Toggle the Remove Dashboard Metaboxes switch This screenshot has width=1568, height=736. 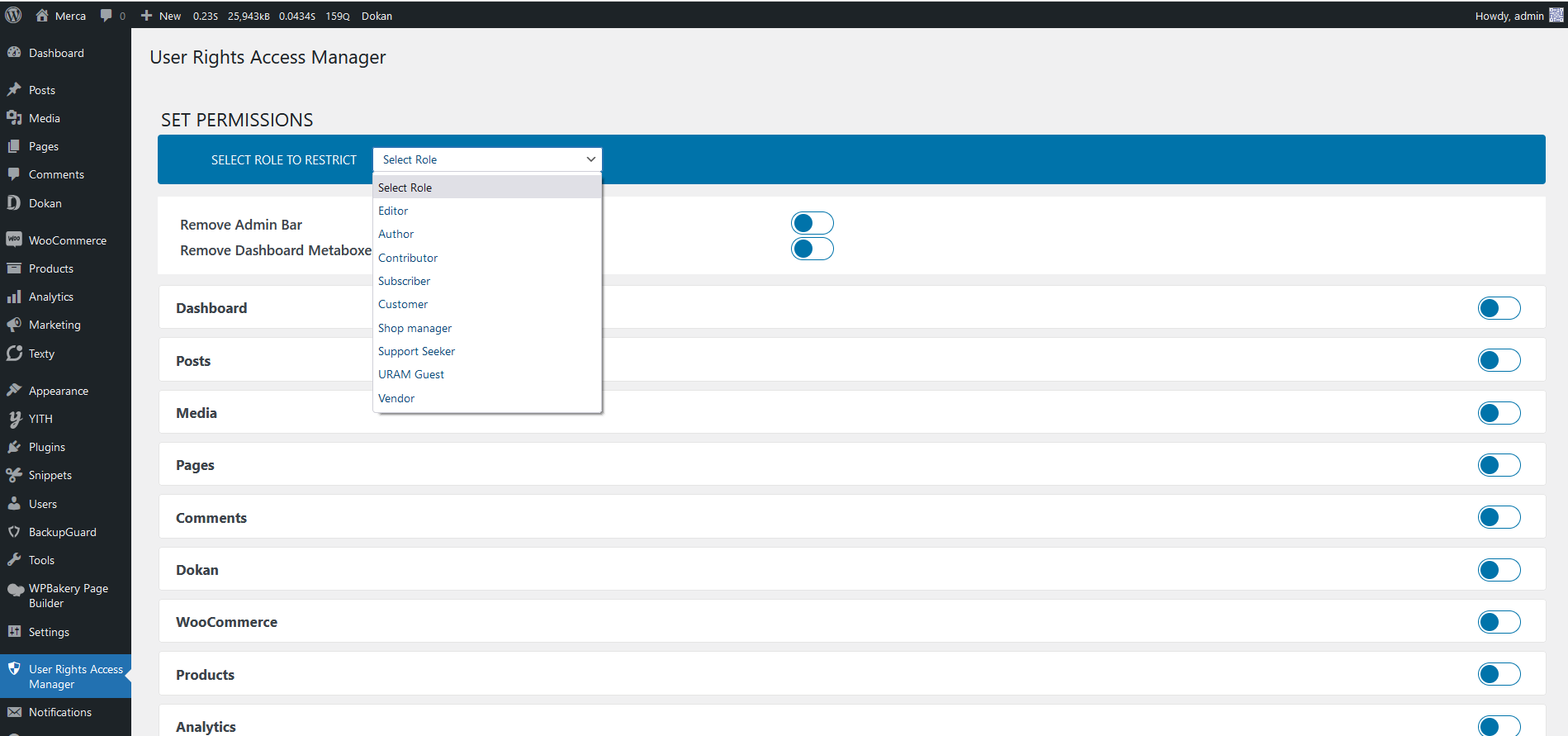812,249
